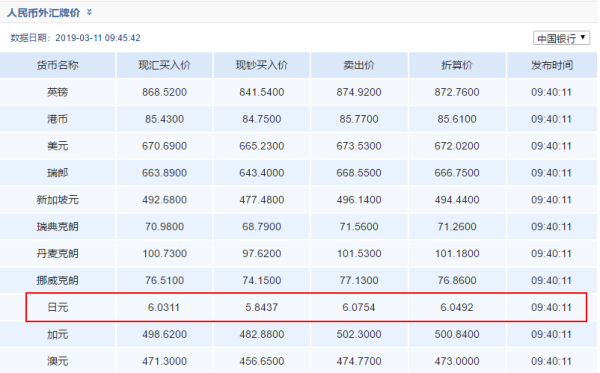
Task: Select the 加元 currency row name
Action: click(x=57, y=334)
